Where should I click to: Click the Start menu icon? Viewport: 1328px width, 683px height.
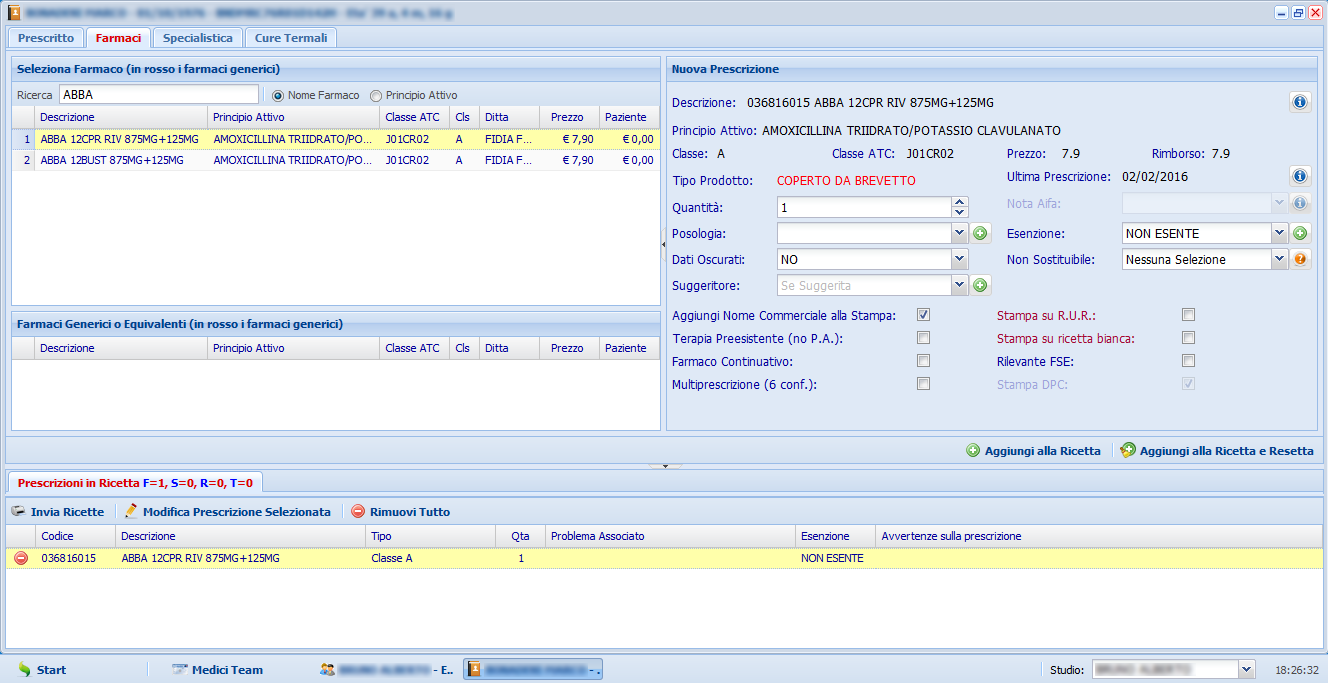click(24, 669)
